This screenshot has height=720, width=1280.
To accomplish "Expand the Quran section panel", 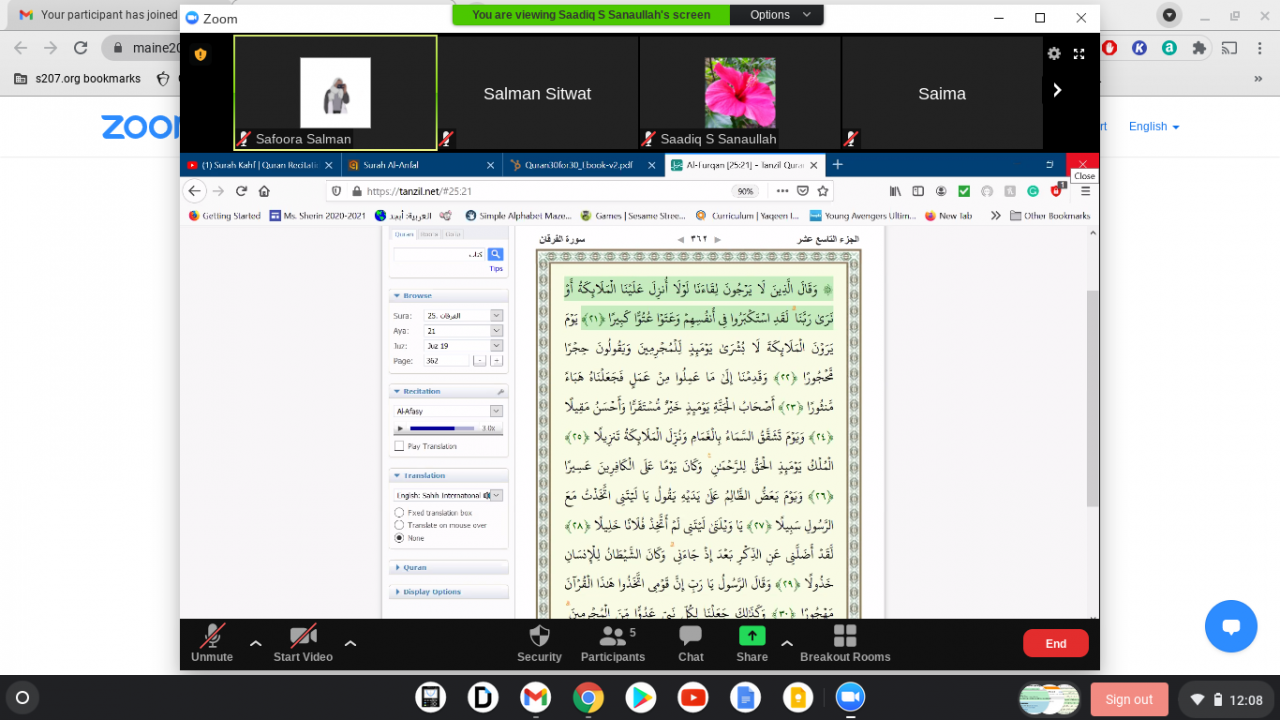I will pyautogui.click(x=448, y=567).
